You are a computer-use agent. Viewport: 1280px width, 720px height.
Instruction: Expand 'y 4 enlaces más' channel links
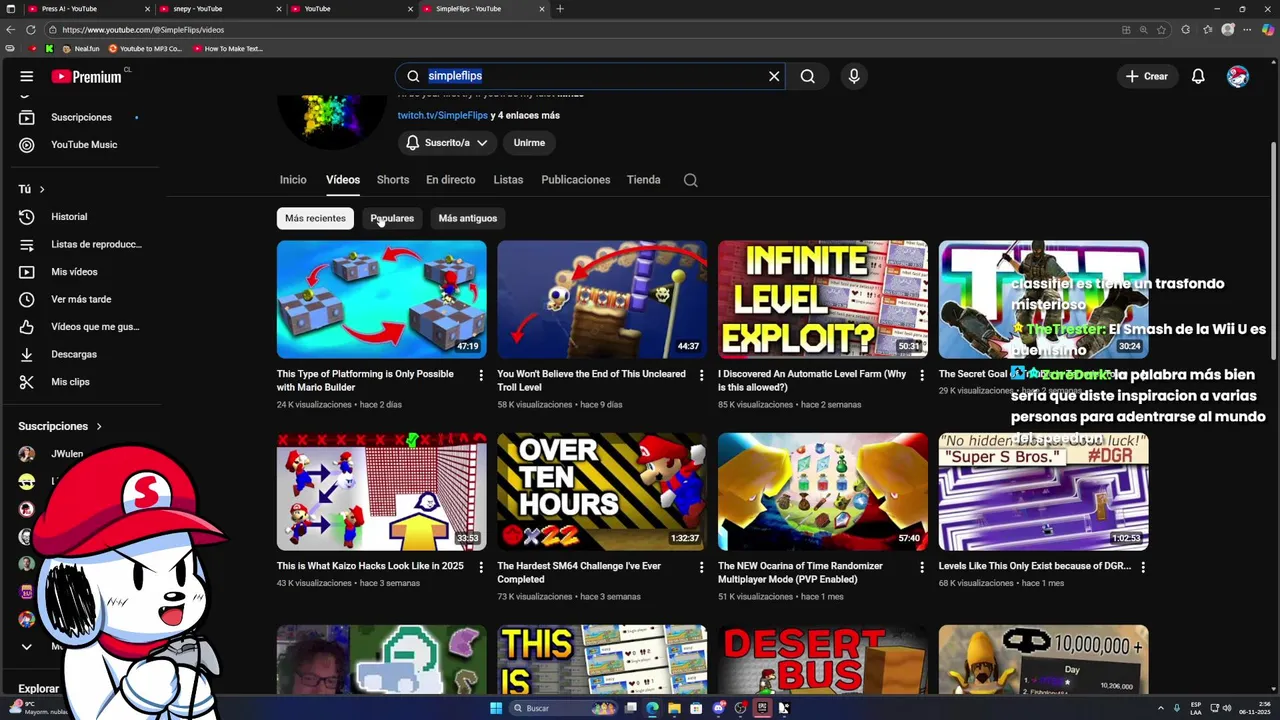(525, 115)
